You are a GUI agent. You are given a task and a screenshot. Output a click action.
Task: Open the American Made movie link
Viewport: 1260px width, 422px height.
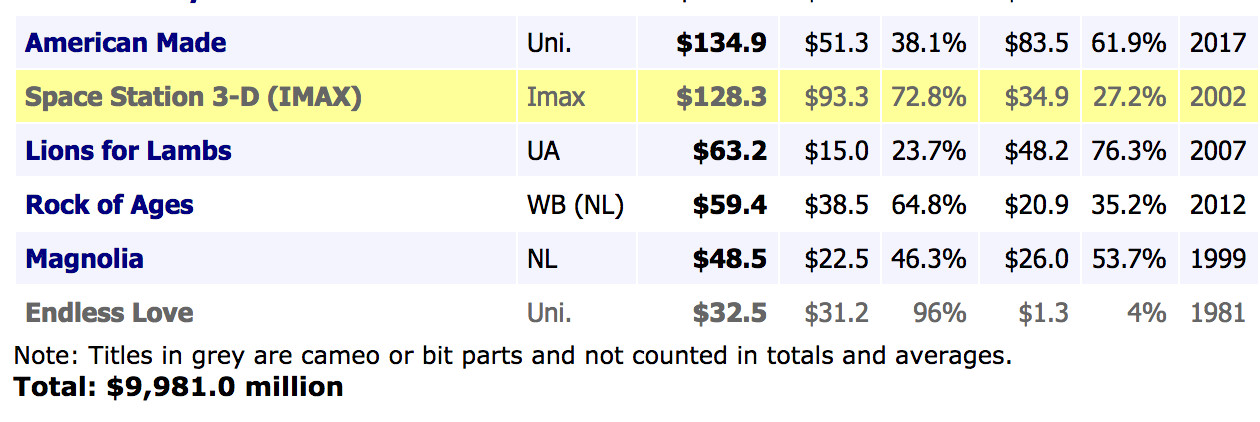tap(126, 43)
